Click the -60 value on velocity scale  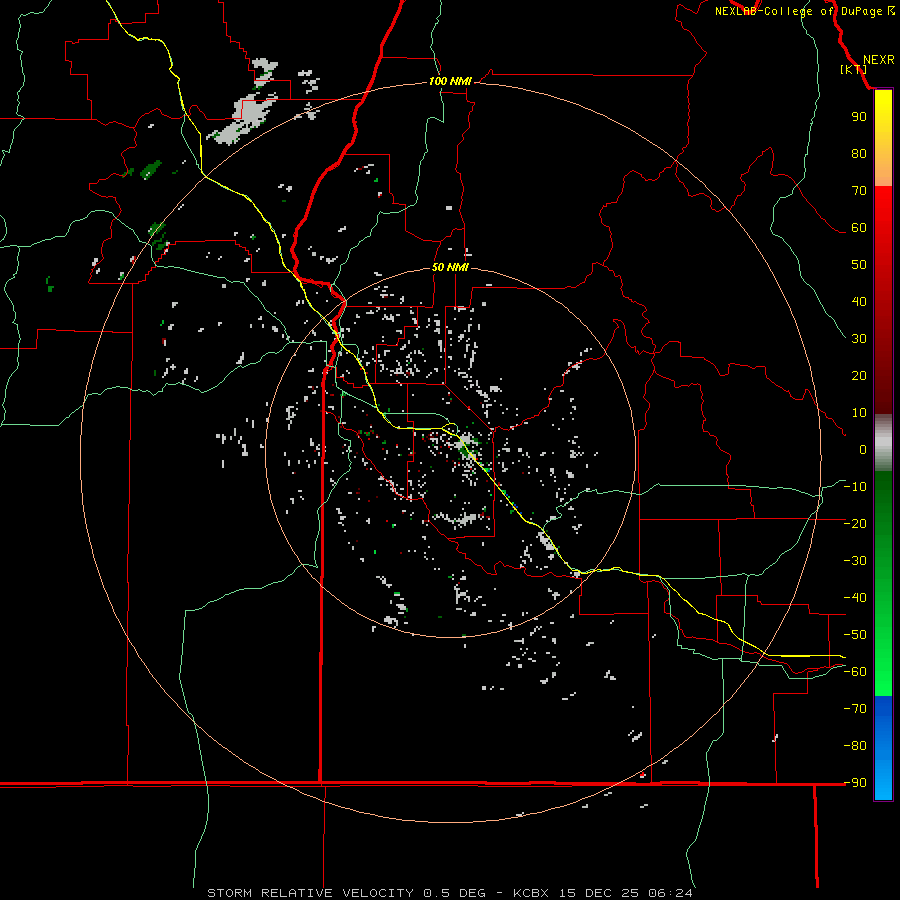click(x=855, y=672)
